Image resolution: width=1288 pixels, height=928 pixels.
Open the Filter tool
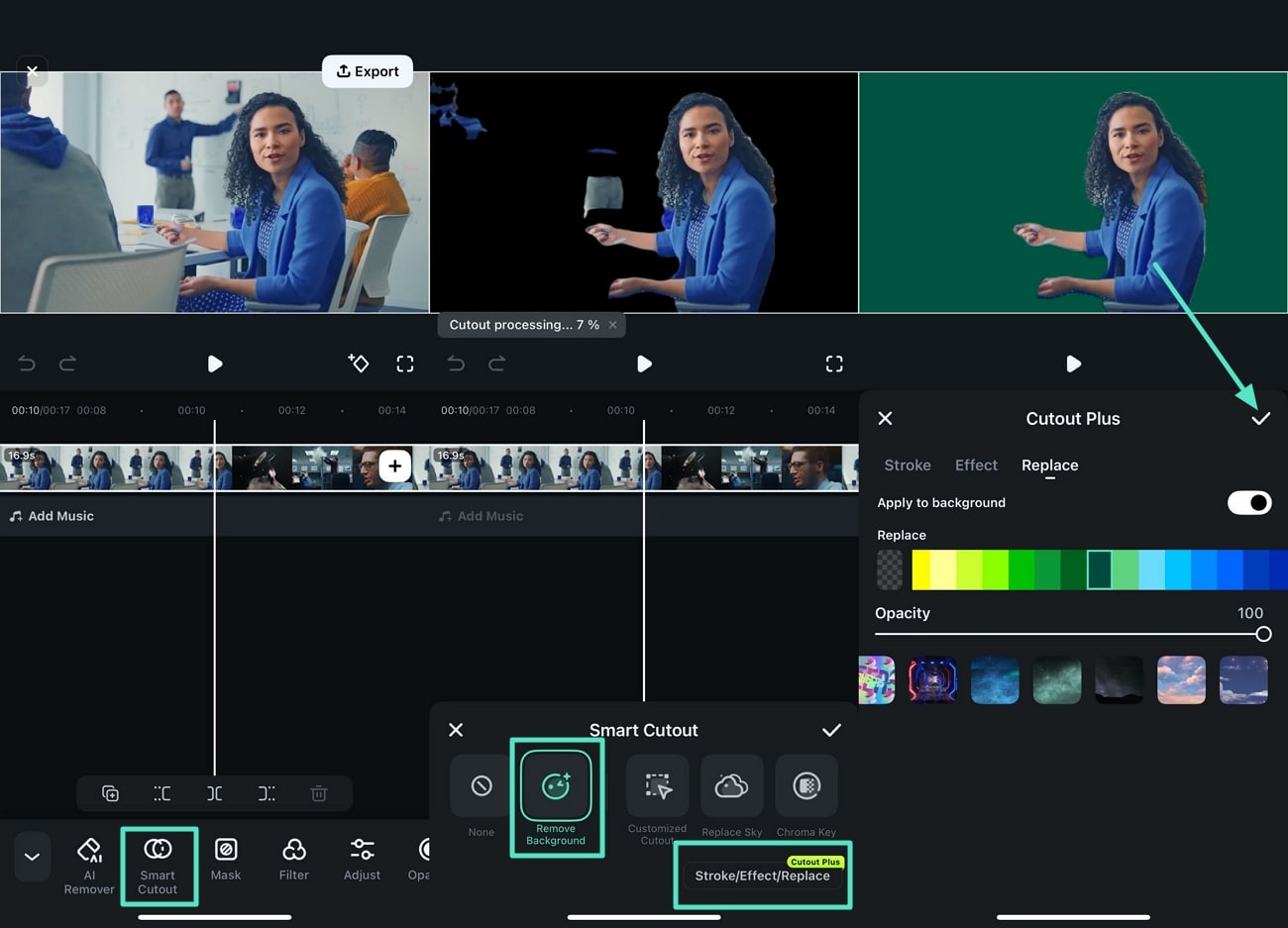pyautogui.click(x=294, y=859)
